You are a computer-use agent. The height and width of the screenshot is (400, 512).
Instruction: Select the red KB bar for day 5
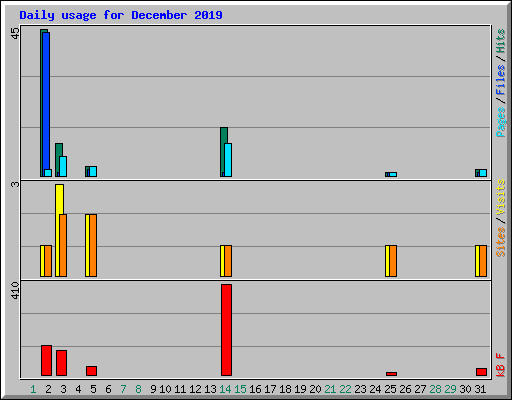[x=91, y=371]
